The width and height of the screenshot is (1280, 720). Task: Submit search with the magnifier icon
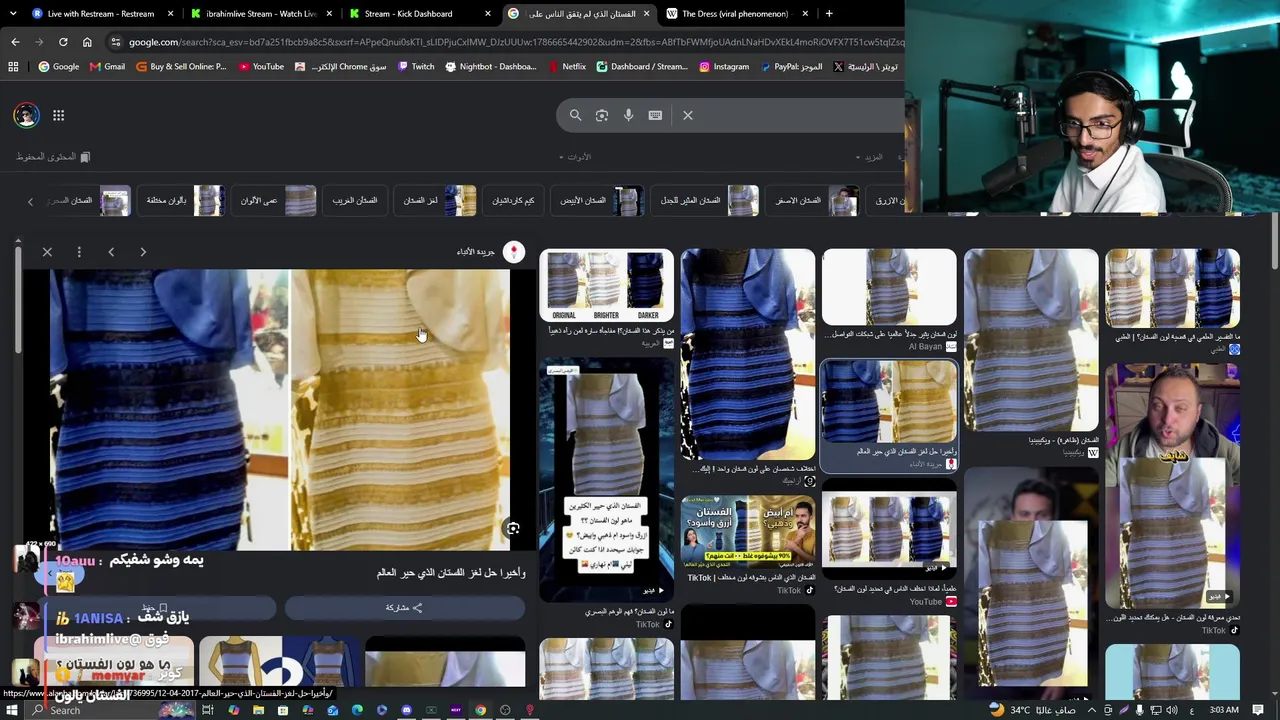click(575, 115)
